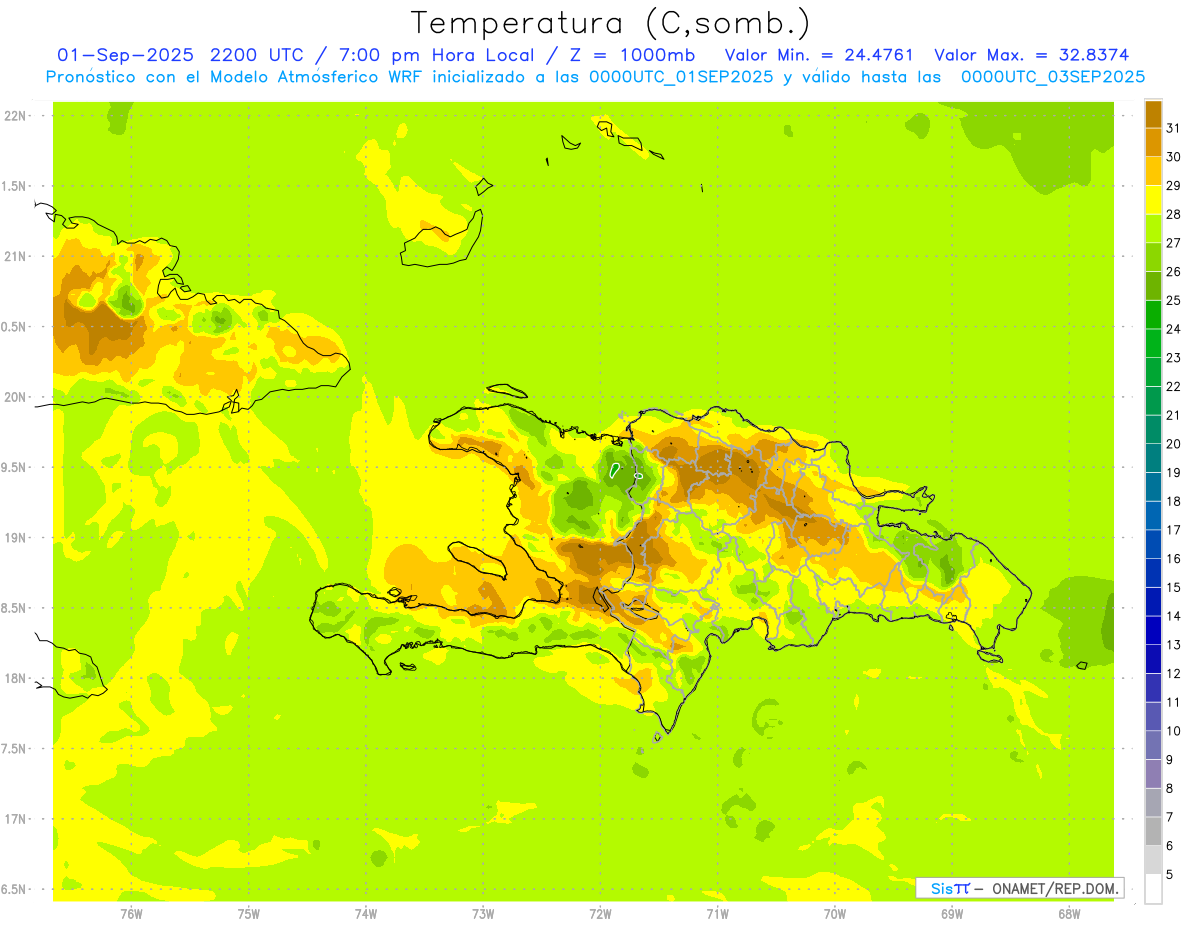The height and width of the screenshot is (927, 1200).
Task: Click the "22" colorbar scale label
Action: (x=1174, y=386)
